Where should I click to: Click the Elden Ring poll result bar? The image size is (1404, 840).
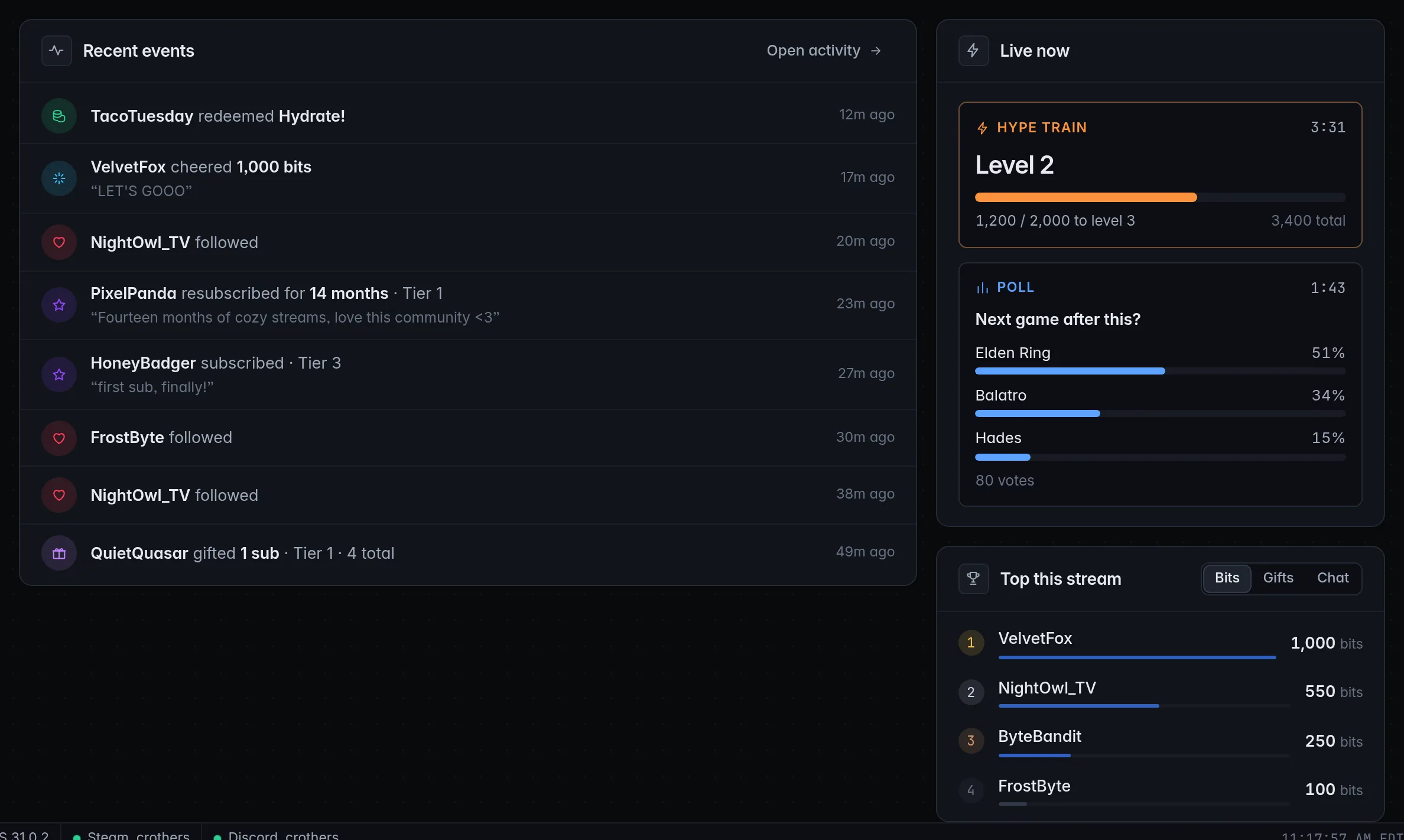1161,371
